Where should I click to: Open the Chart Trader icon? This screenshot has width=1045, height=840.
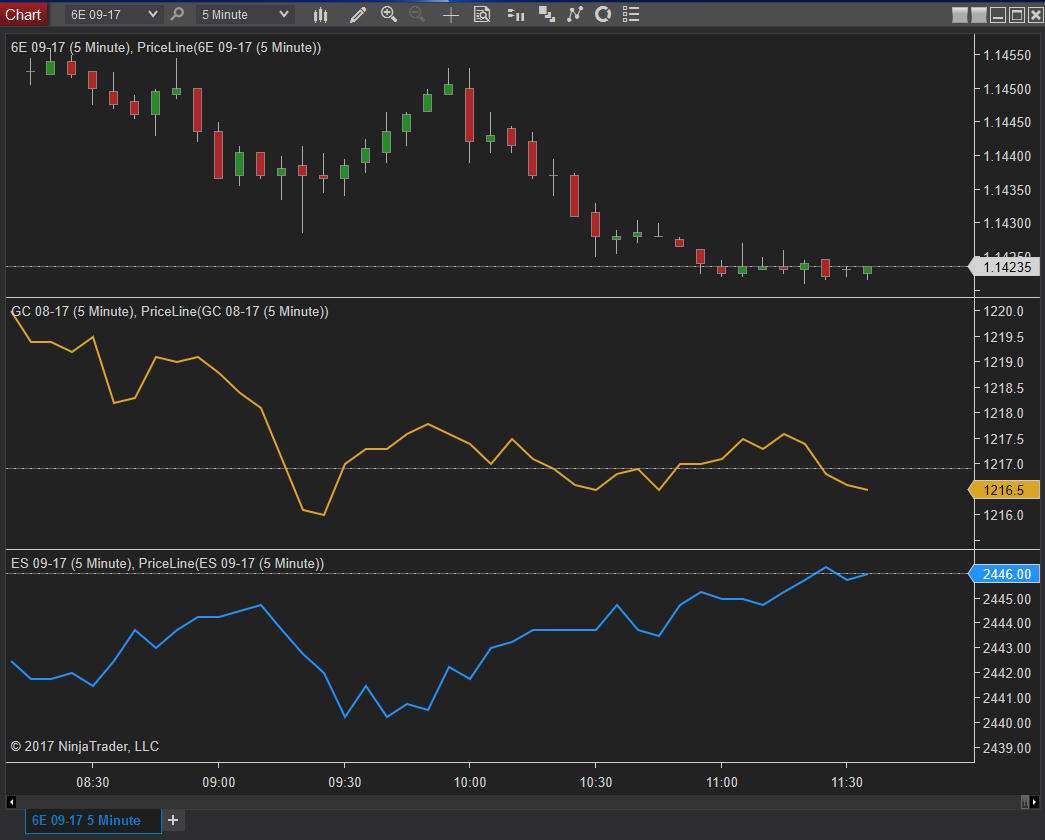[516, 14]
